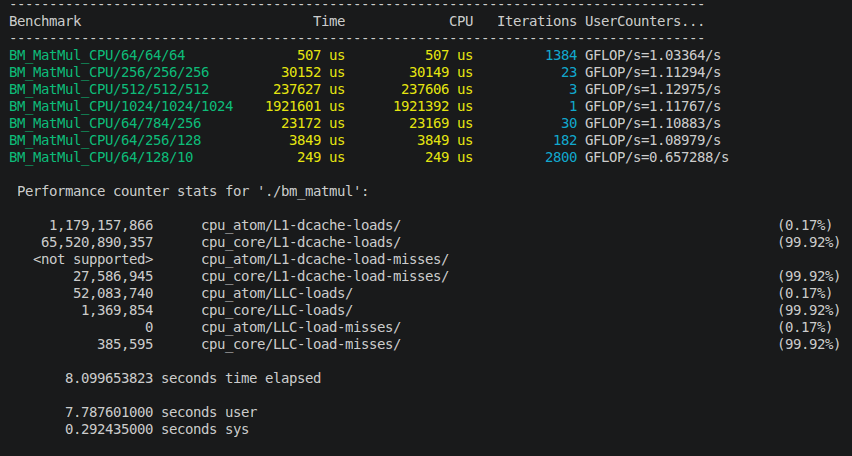Click the cpu_atom/LLC-load-misses/ event name
This screenshot has height=456, width=852.
click(x=301, y=327)
